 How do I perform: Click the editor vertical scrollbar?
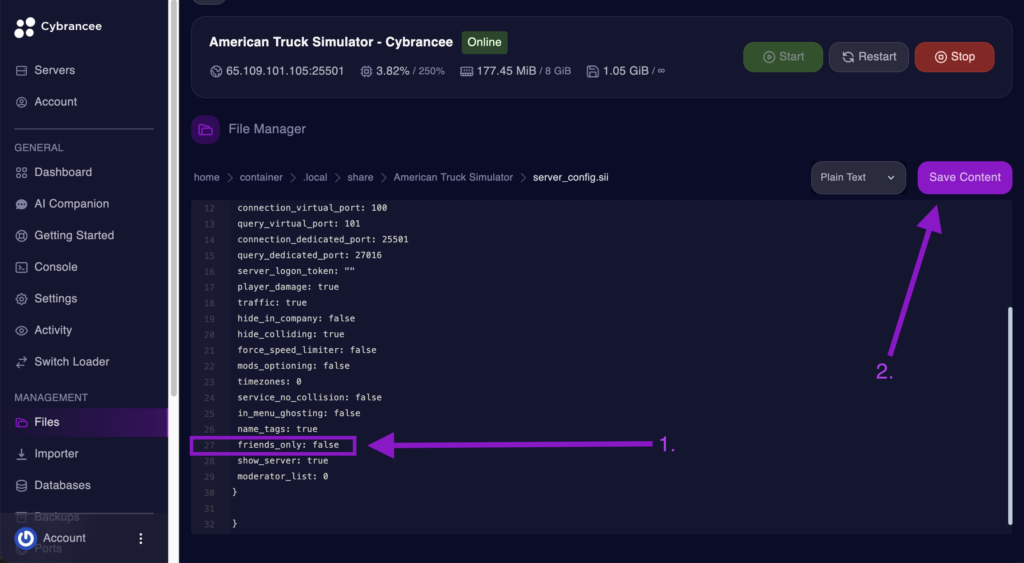pos(1010,415)
